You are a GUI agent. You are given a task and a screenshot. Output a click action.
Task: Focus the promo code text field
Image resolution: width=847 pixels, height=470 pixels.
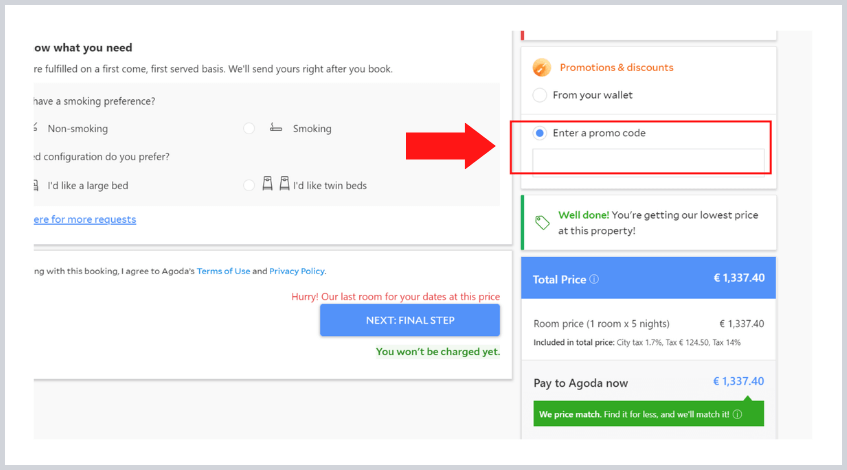[648, 160]
